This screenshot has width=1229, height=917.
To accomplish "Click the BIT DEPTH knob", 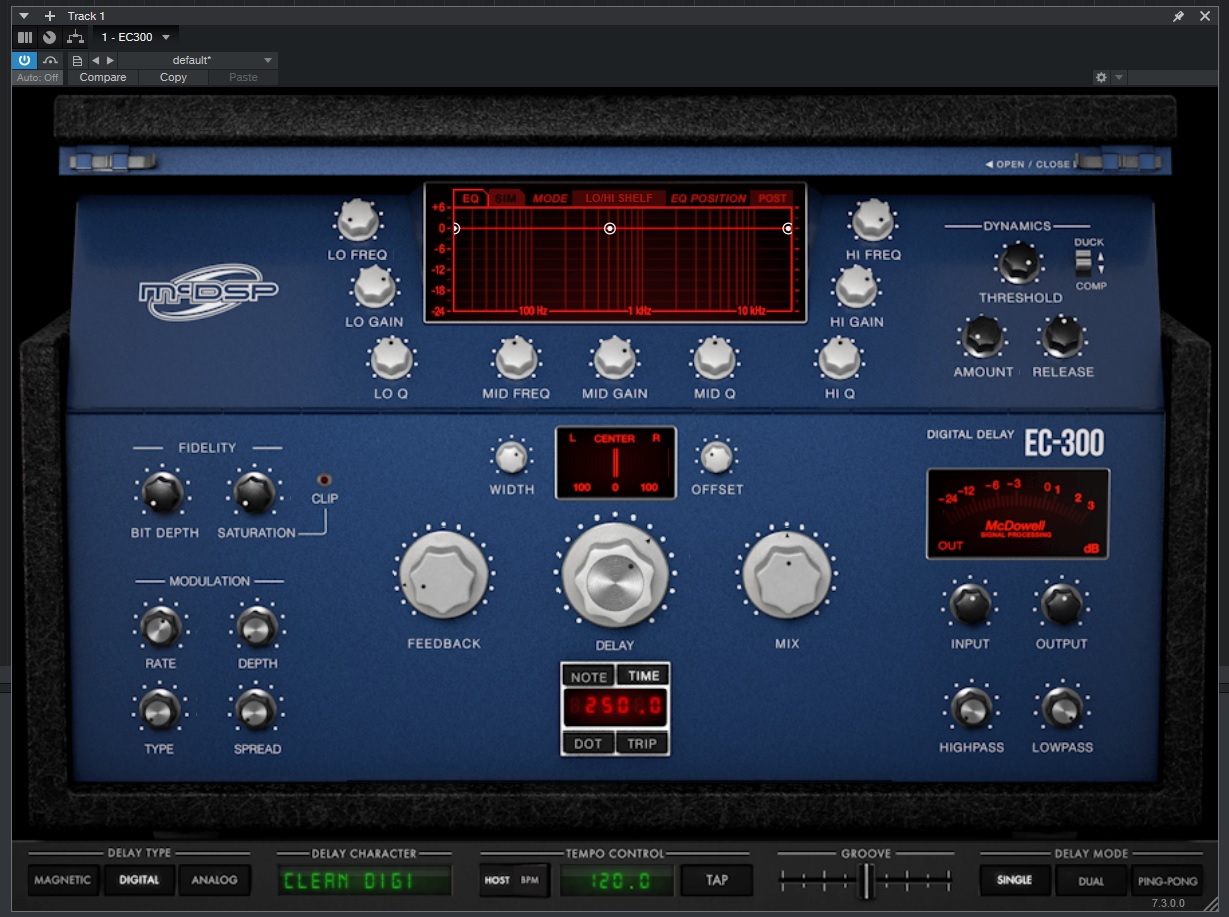I will [163, 492].
